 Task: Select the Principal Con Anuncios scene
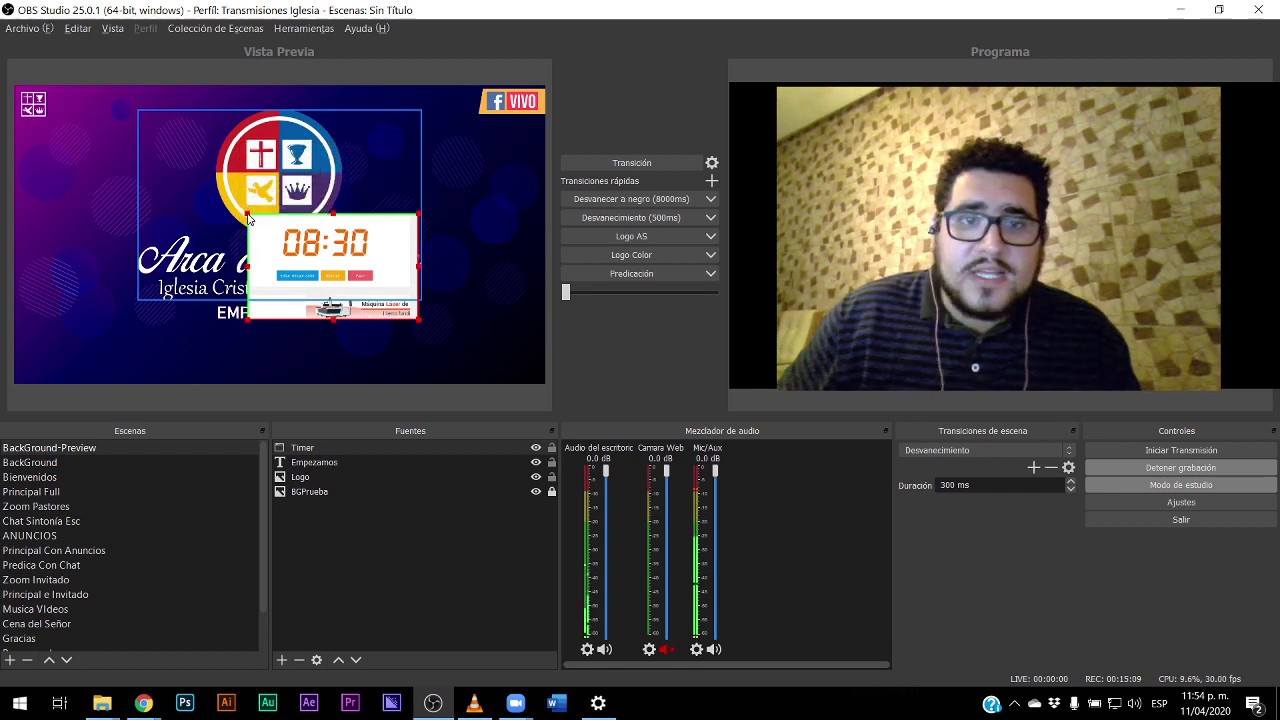pos(54,551)
